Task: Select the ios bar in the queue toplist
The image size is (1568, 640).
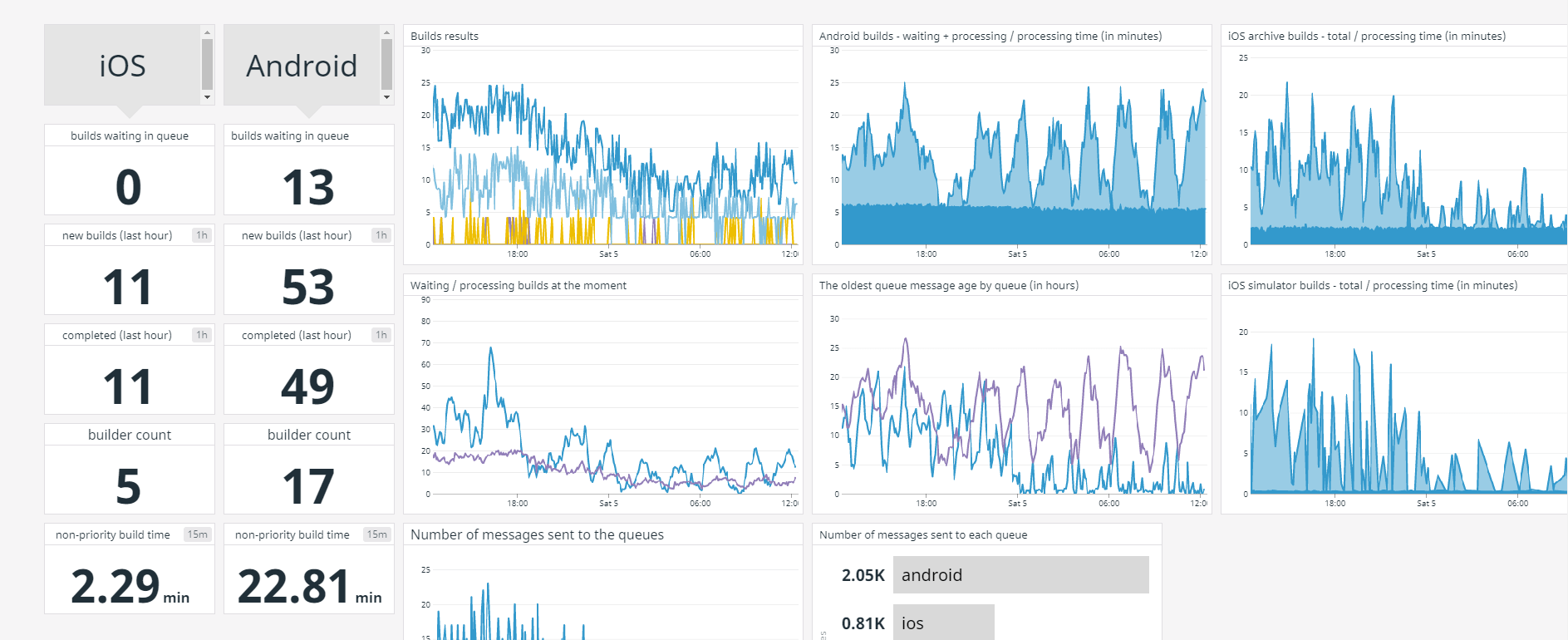Action: coord(943,623)
